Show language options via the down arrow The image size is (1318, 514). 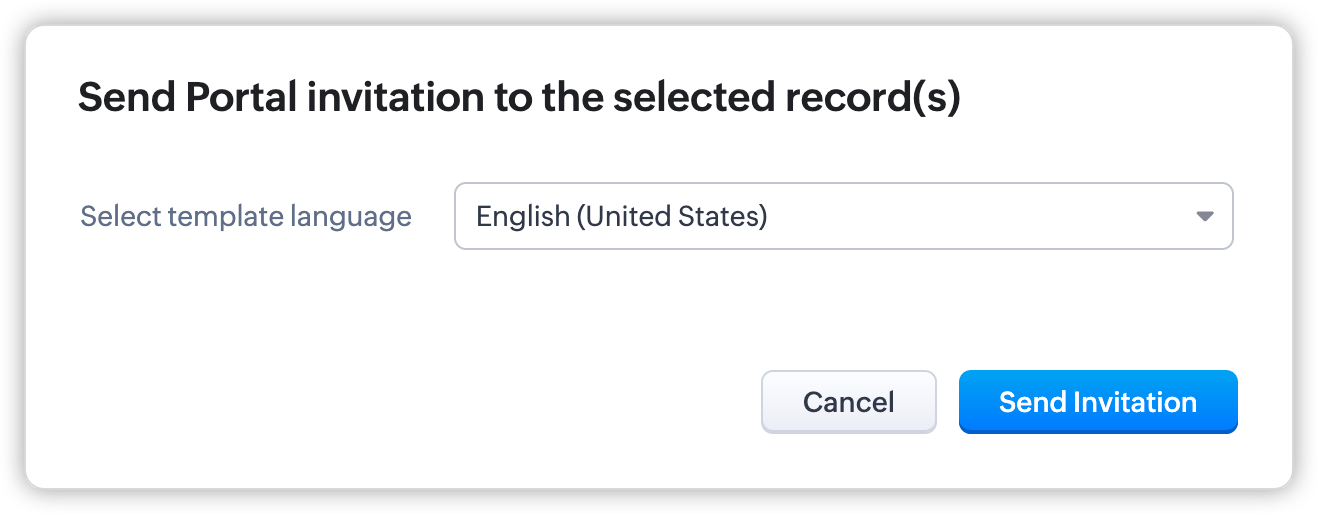(x=1205, y=216)
